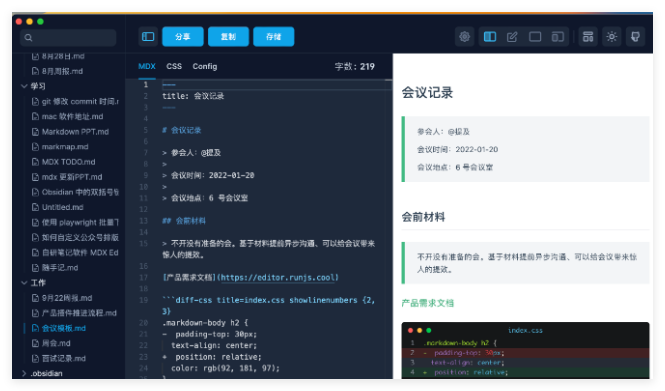Screen dimensions: 665x391
Task: Open 产品插件推进流程.md file
Action: [x=75, y=313]
